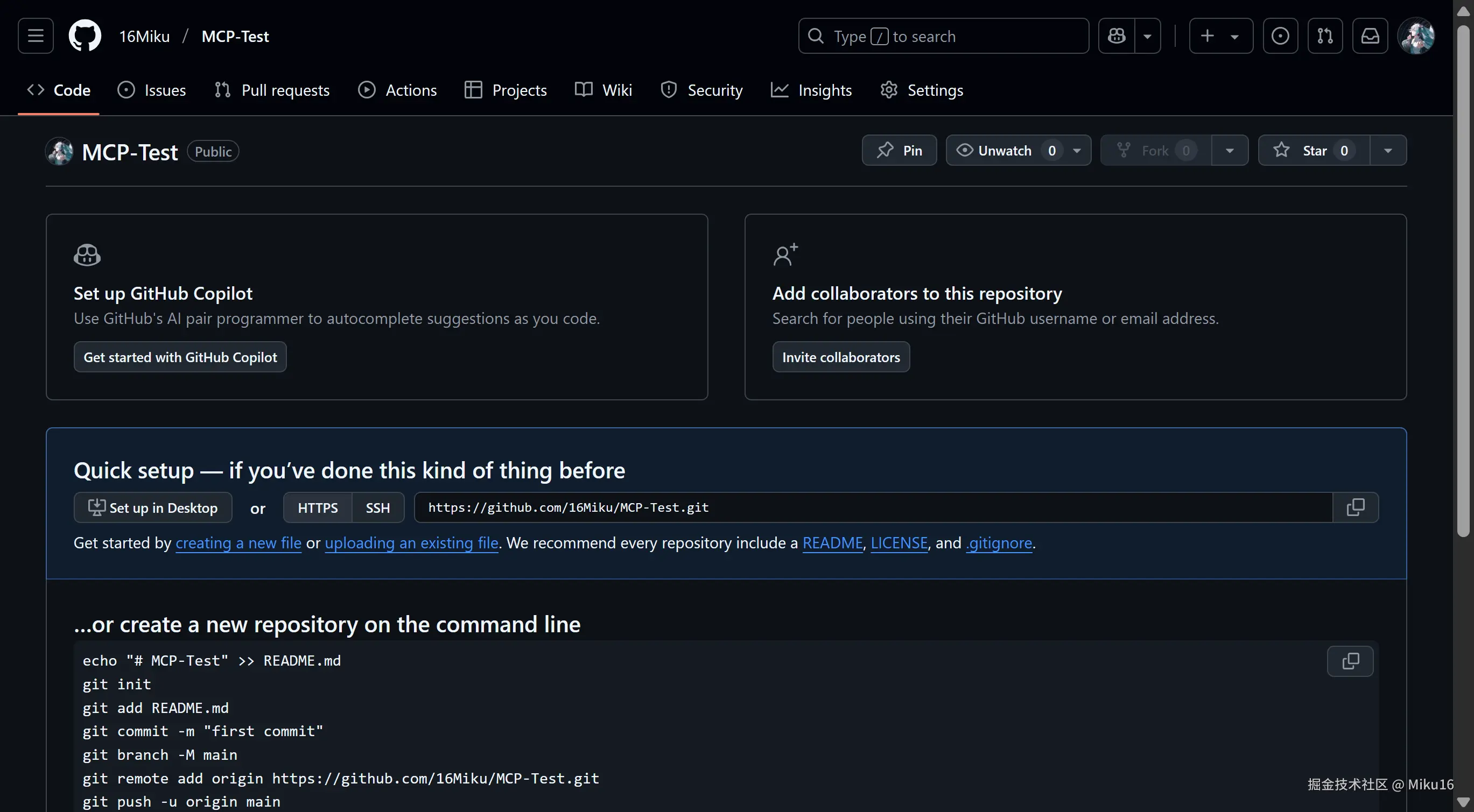Viewport: 1474px width, 812px height.
Task: Switch to the Security tab
Action: point(701,90)
